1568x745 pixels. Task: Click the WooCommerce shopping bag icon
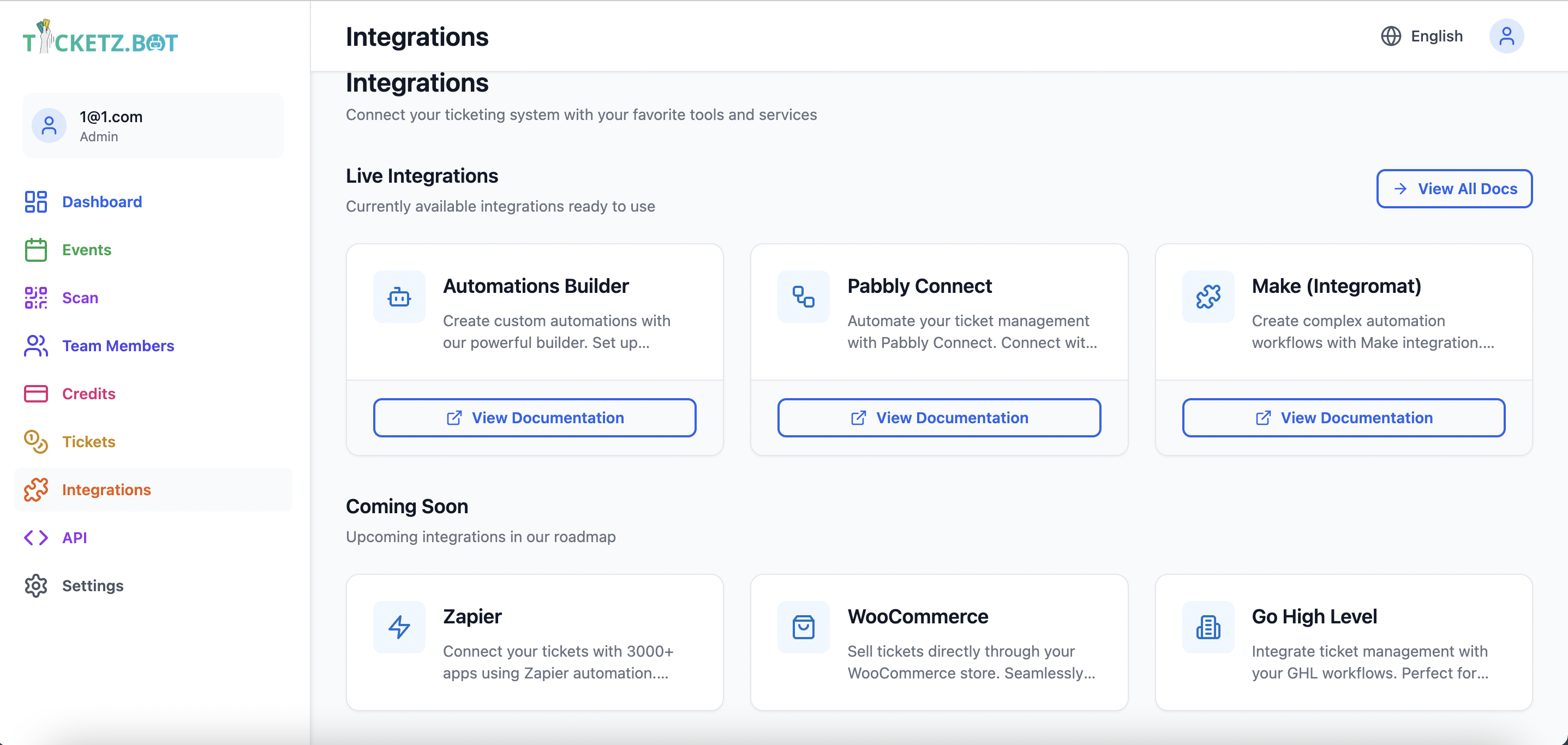click(x=804, y=628)
